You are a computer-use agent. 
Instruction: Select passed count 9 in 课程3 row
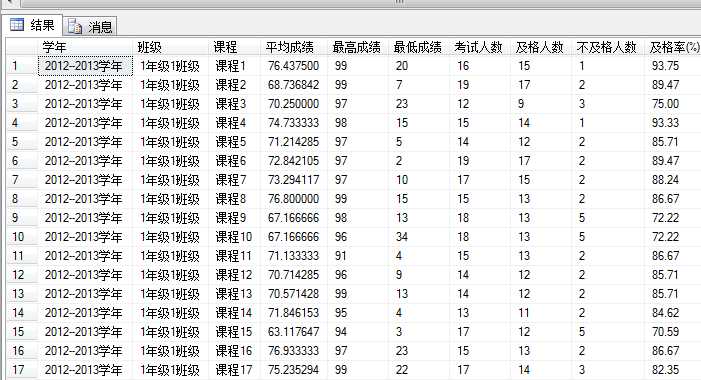point(541,104)
